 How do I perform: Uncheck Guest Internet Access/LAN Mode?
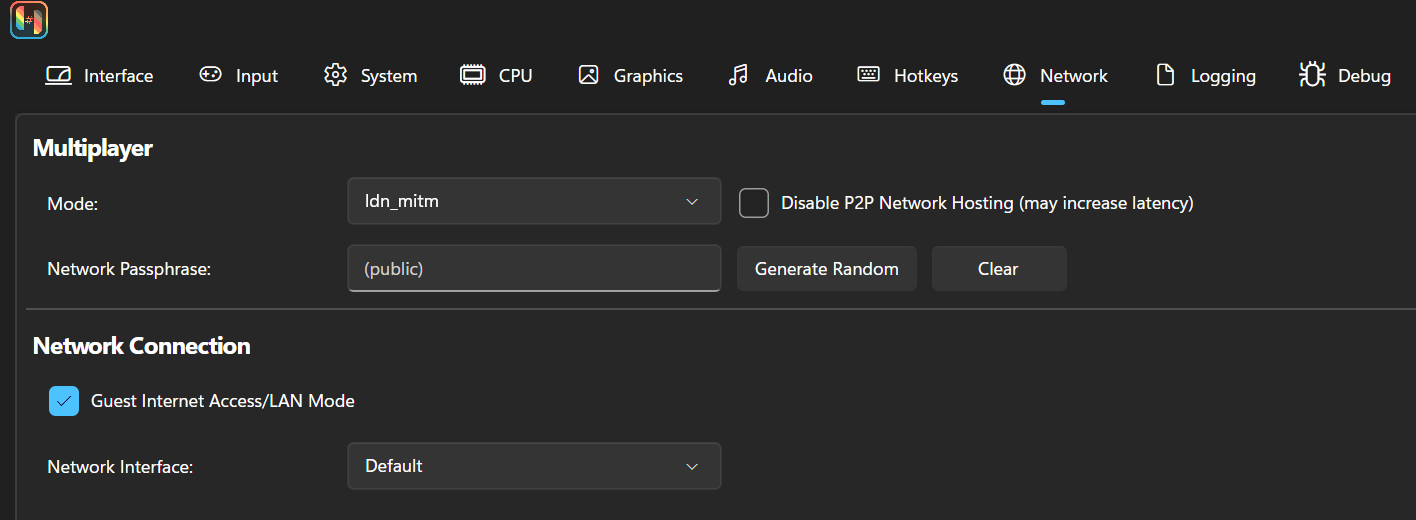click(64, 401)
